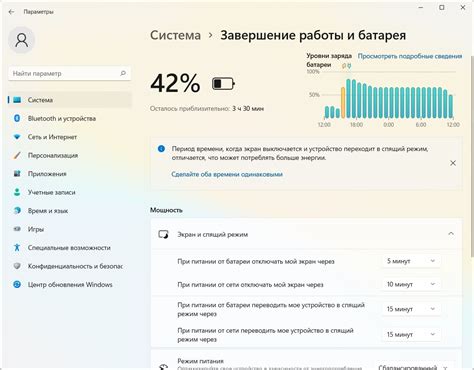Click the Найти параметр search field
This screenshot has height=370, width=474.
point(69,73)
